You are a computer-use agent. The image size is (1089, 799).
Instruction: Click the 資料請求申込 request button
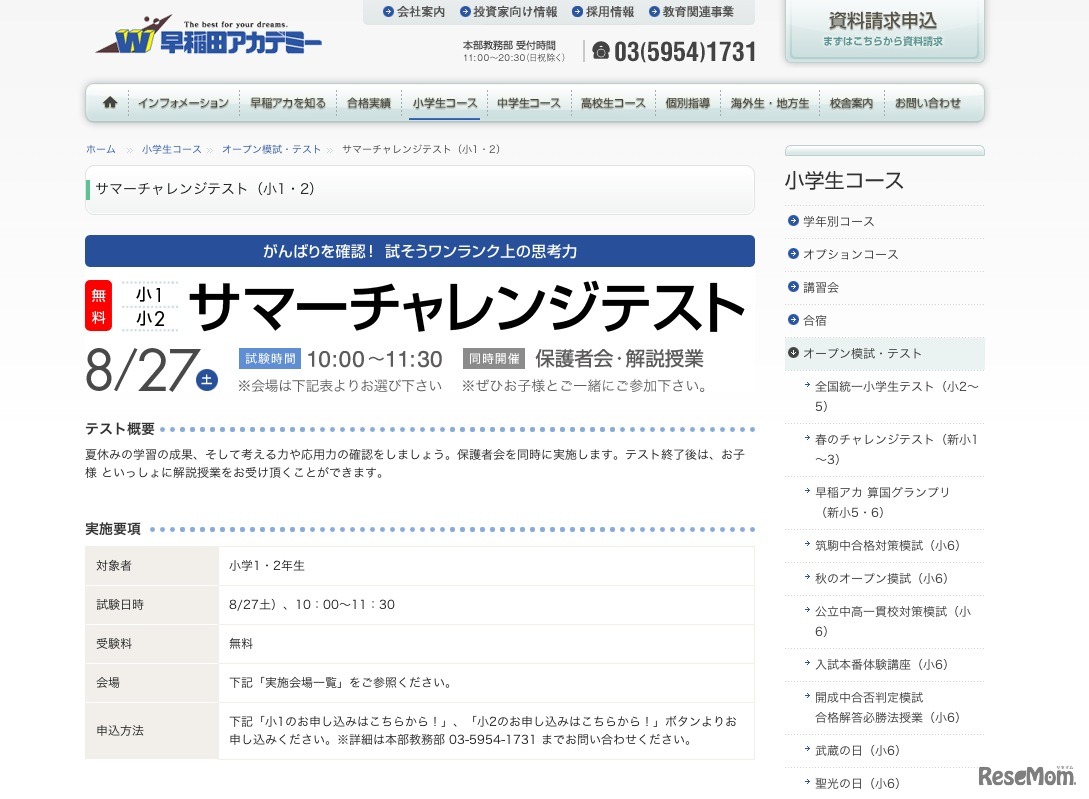884,28
